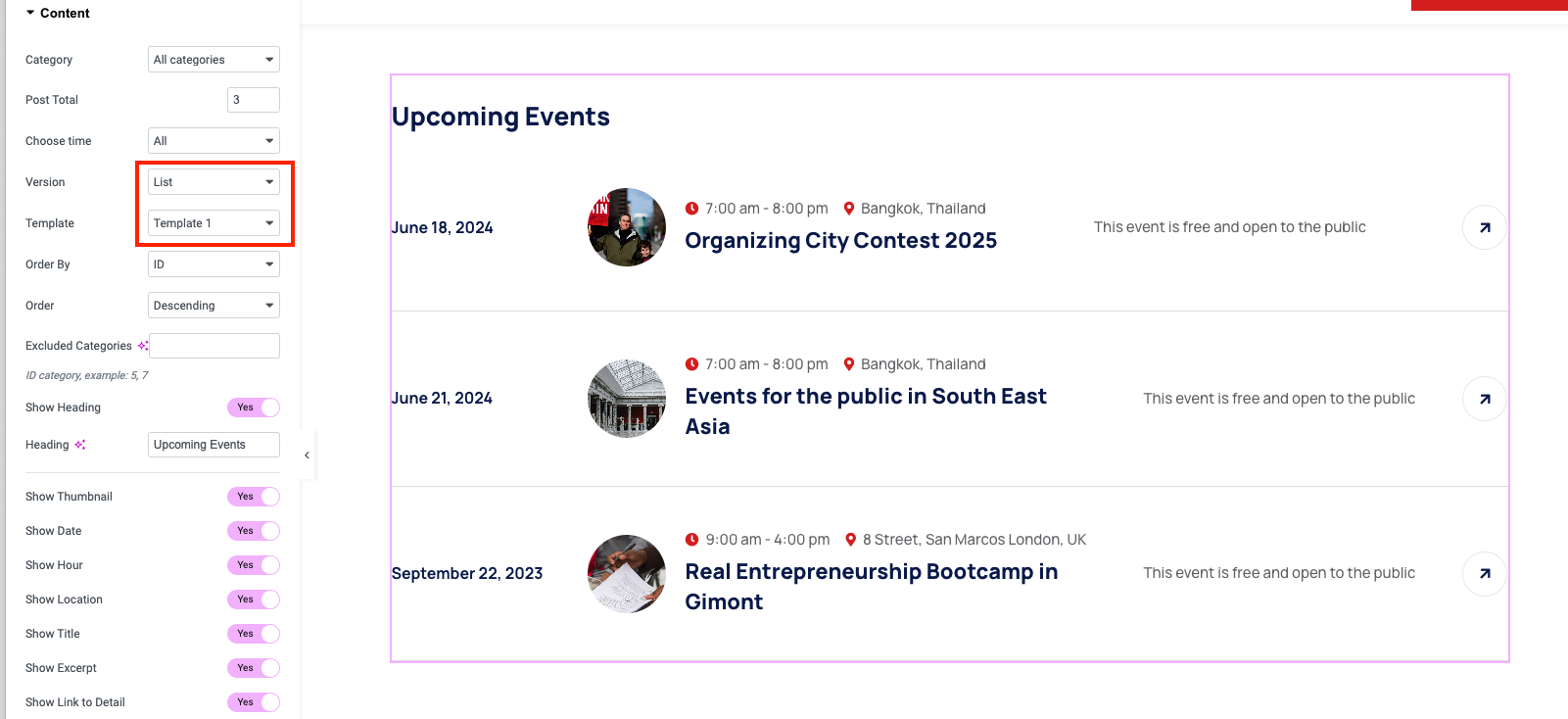Open the Version dropdown set to List

click(214, 182)
